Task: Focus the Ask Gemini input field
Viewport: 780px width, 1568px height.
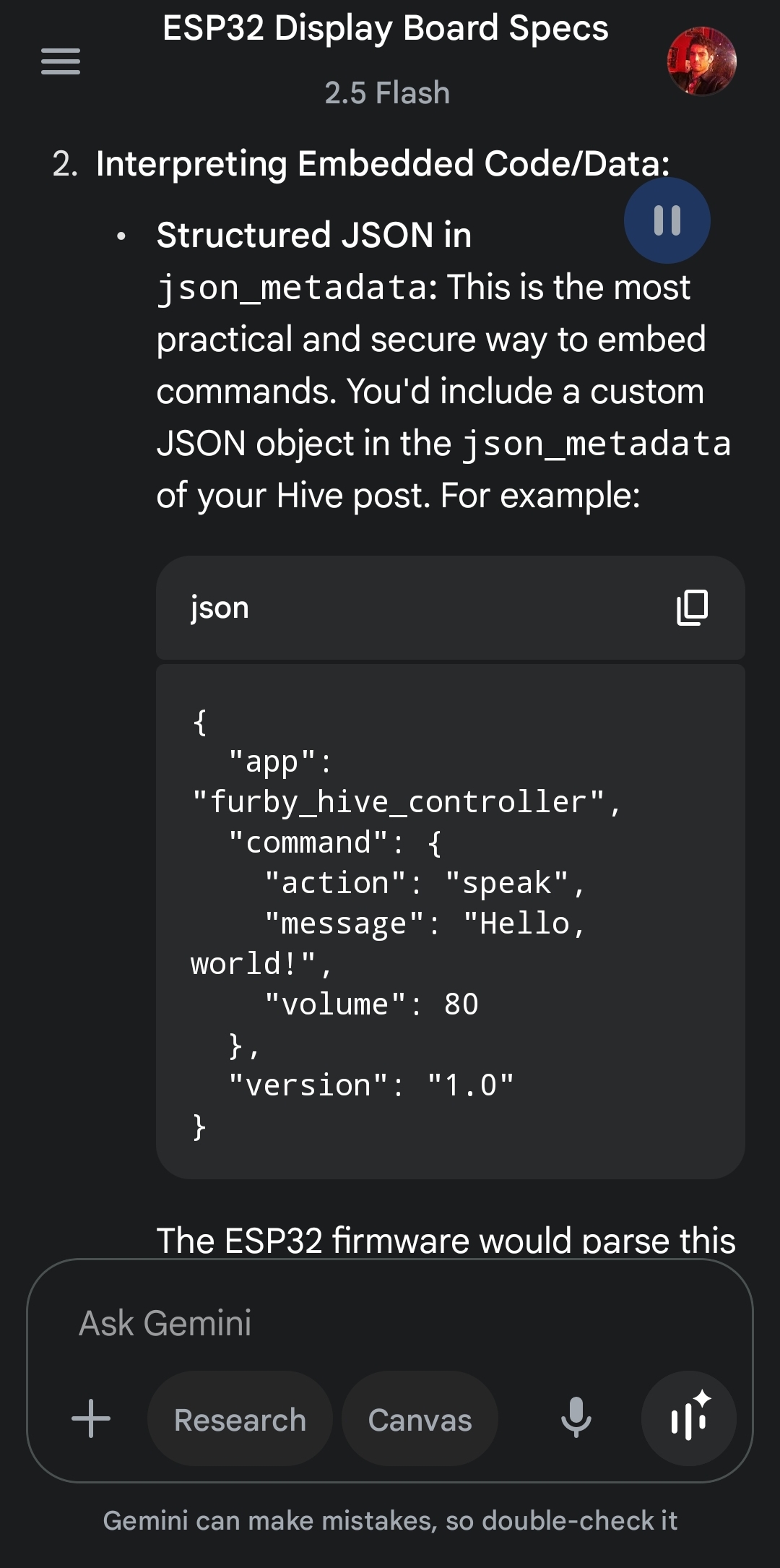Action: [x=390, y=1323]
